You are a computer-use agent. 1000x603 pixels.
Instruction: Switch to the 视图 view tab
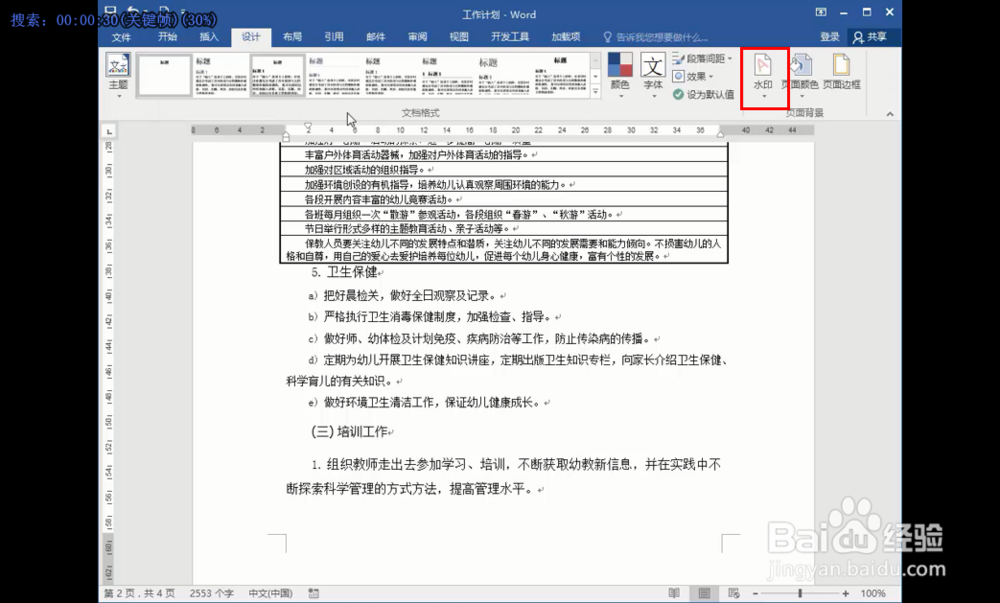point(459,37)
